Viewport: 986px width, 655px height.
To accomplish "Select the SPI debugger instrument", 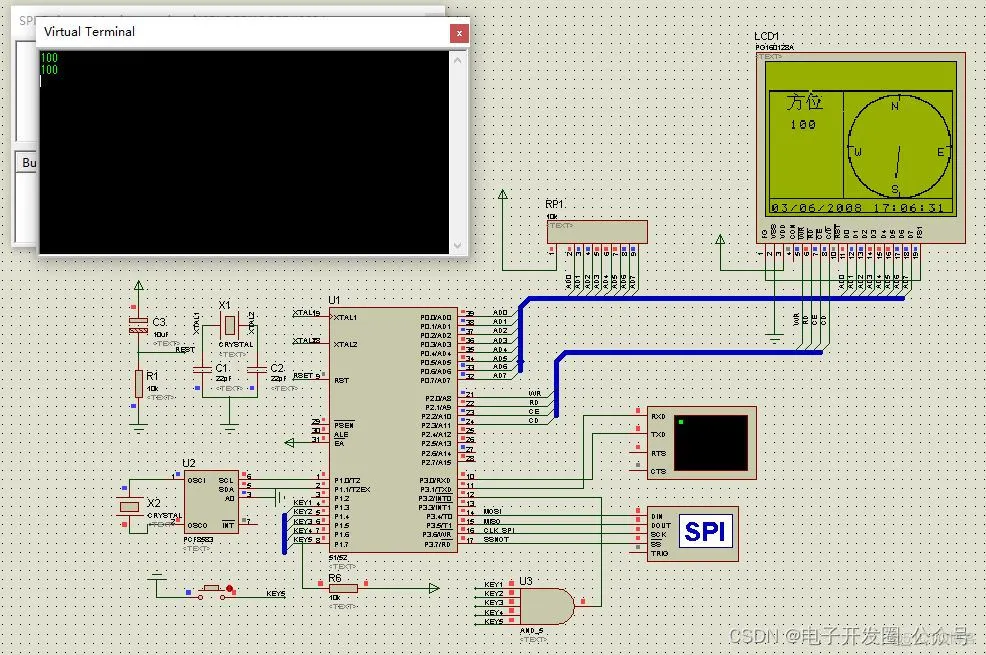I will coord(692,534).
